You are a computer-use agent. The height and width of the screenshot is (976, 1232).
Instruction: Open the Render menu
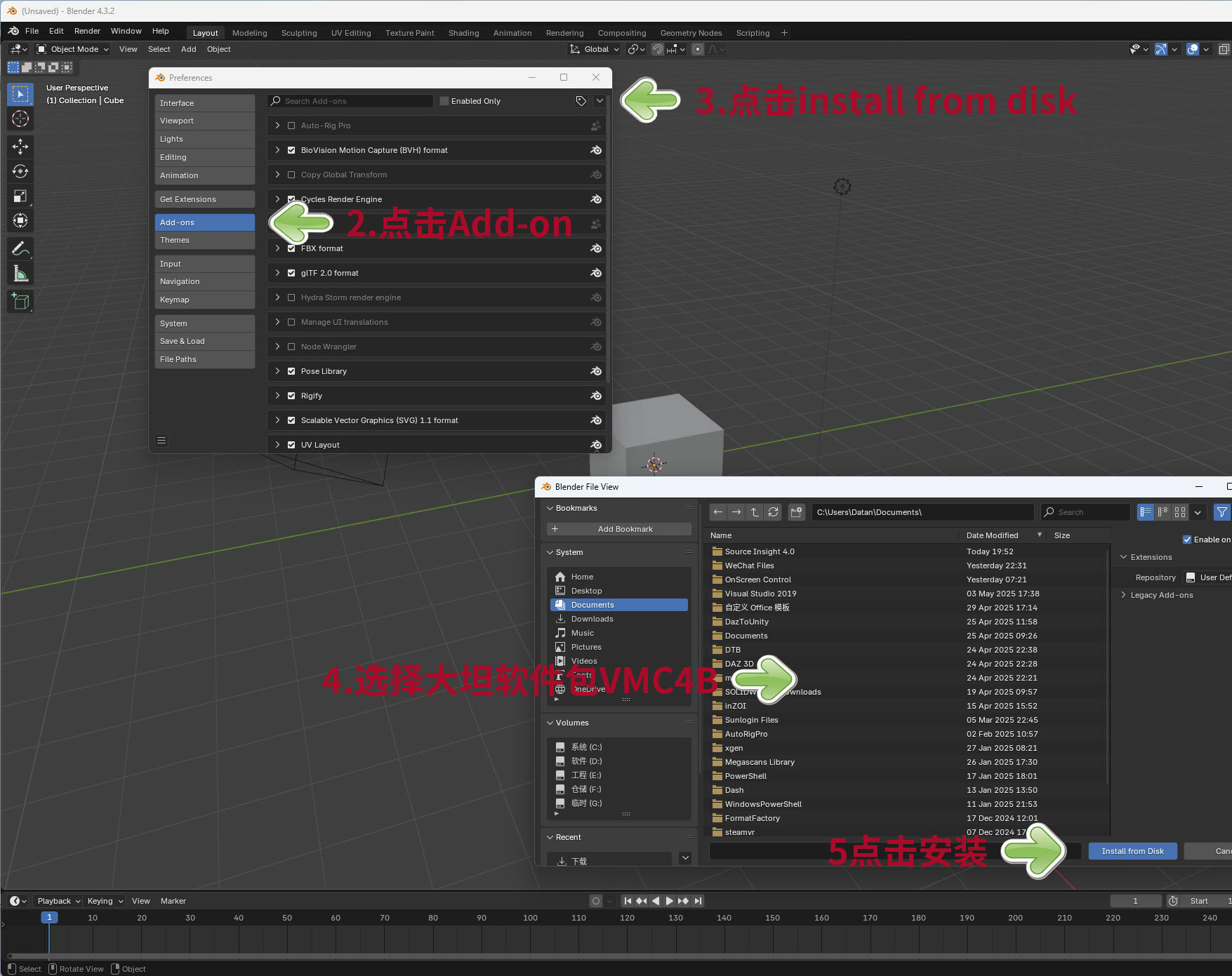[87, 31]
